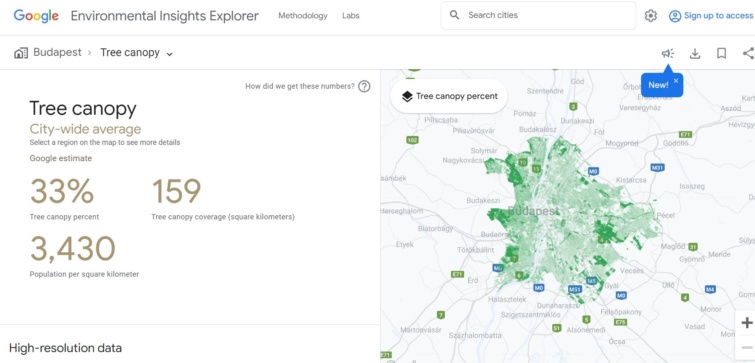Click Dunakeszi on the map

577,121
